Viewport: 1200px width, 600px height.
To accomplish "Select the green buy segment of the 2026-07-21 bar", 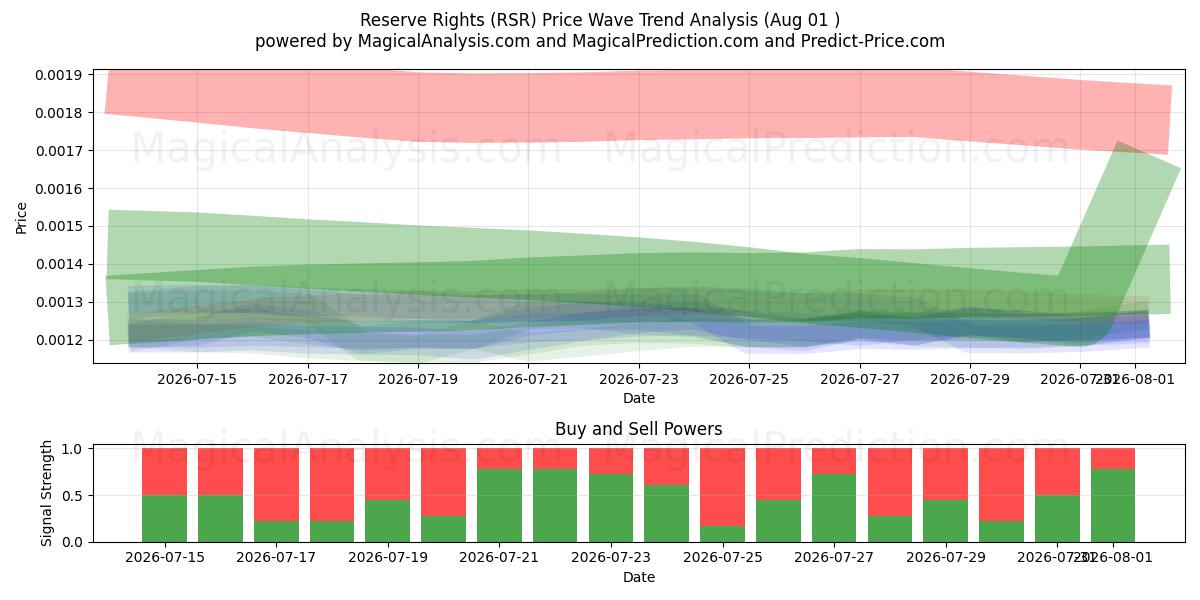I will pyautogui.click(x=499, y=506).
